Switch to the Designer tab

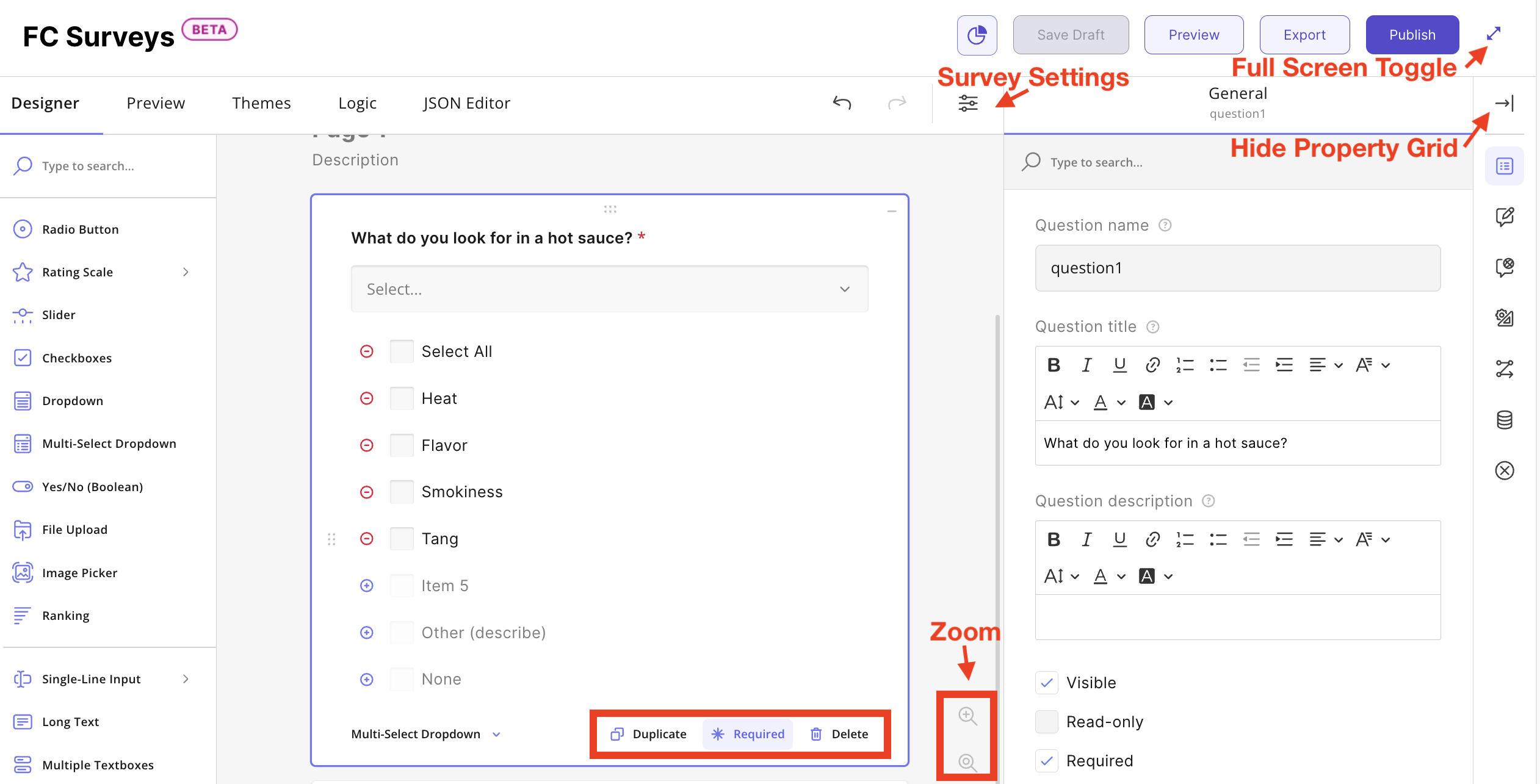pyautogui.click(x=45, y=103)
